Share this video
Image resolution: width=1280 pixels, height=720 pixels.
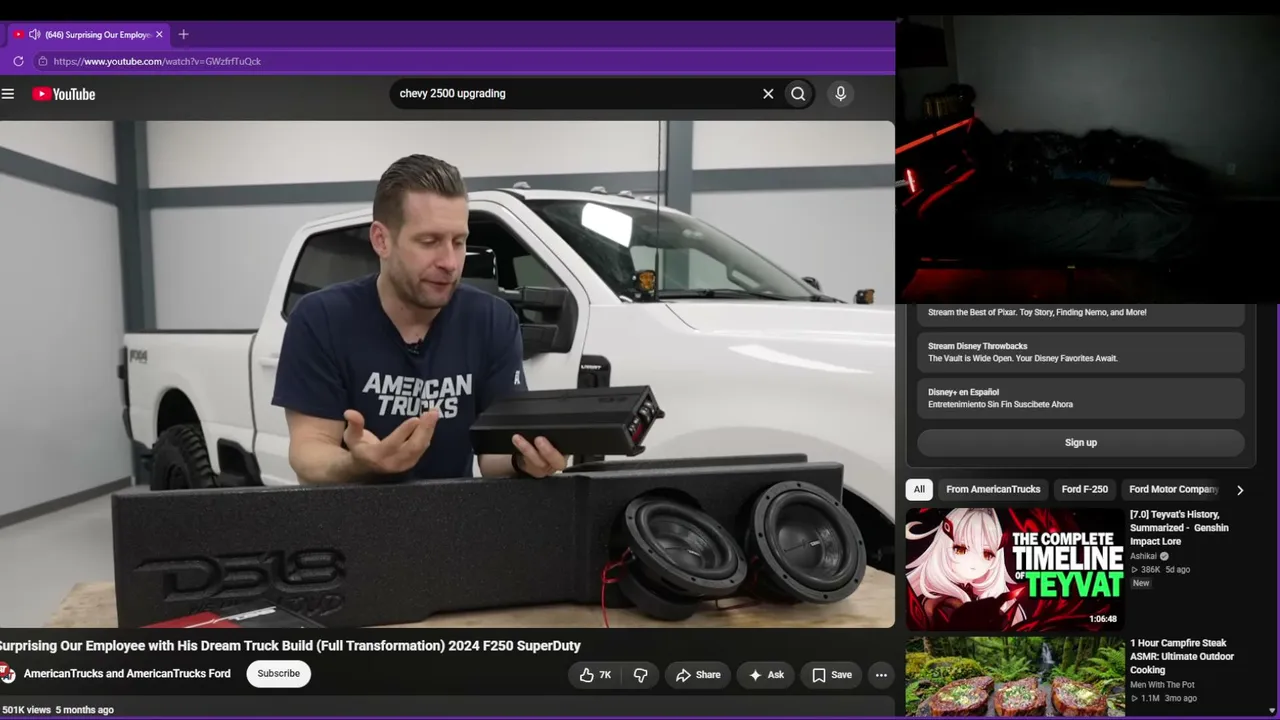[x=698, y=675]
